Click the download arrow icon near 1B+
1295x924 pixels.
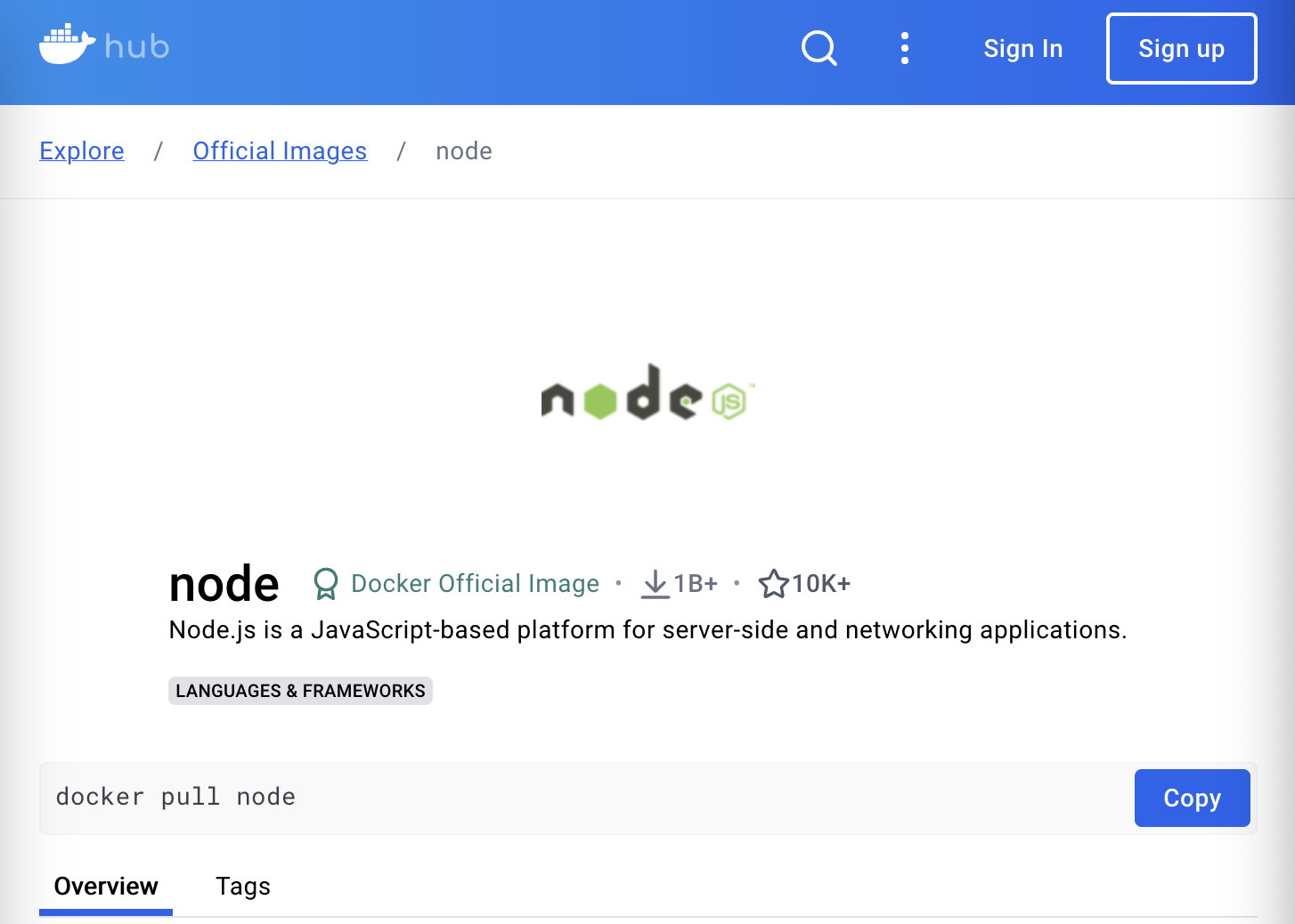[656, 584]
